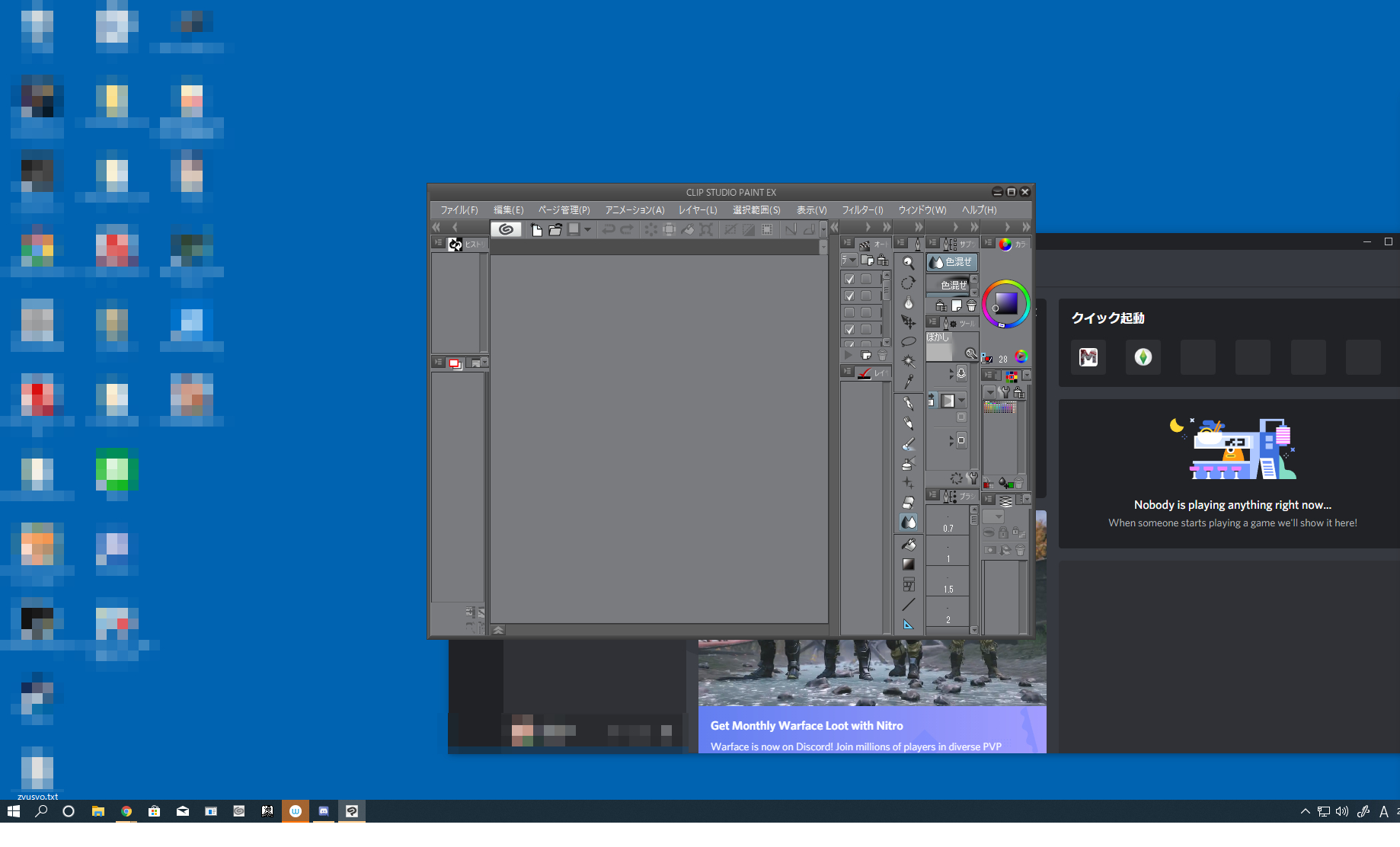Select the Eraser tool
This screenshot has width=1400, height=847.
(x=908, y=503)
